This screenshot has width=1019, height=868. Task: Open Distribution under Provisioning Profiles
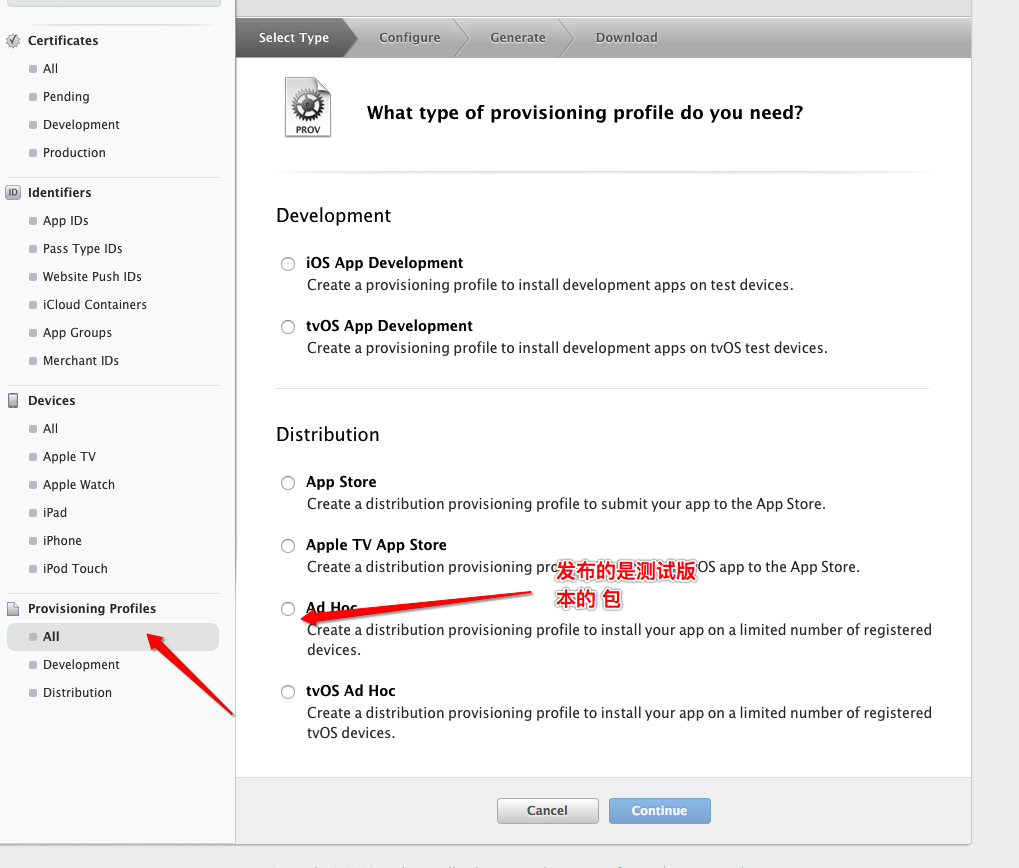pos(77,693)
